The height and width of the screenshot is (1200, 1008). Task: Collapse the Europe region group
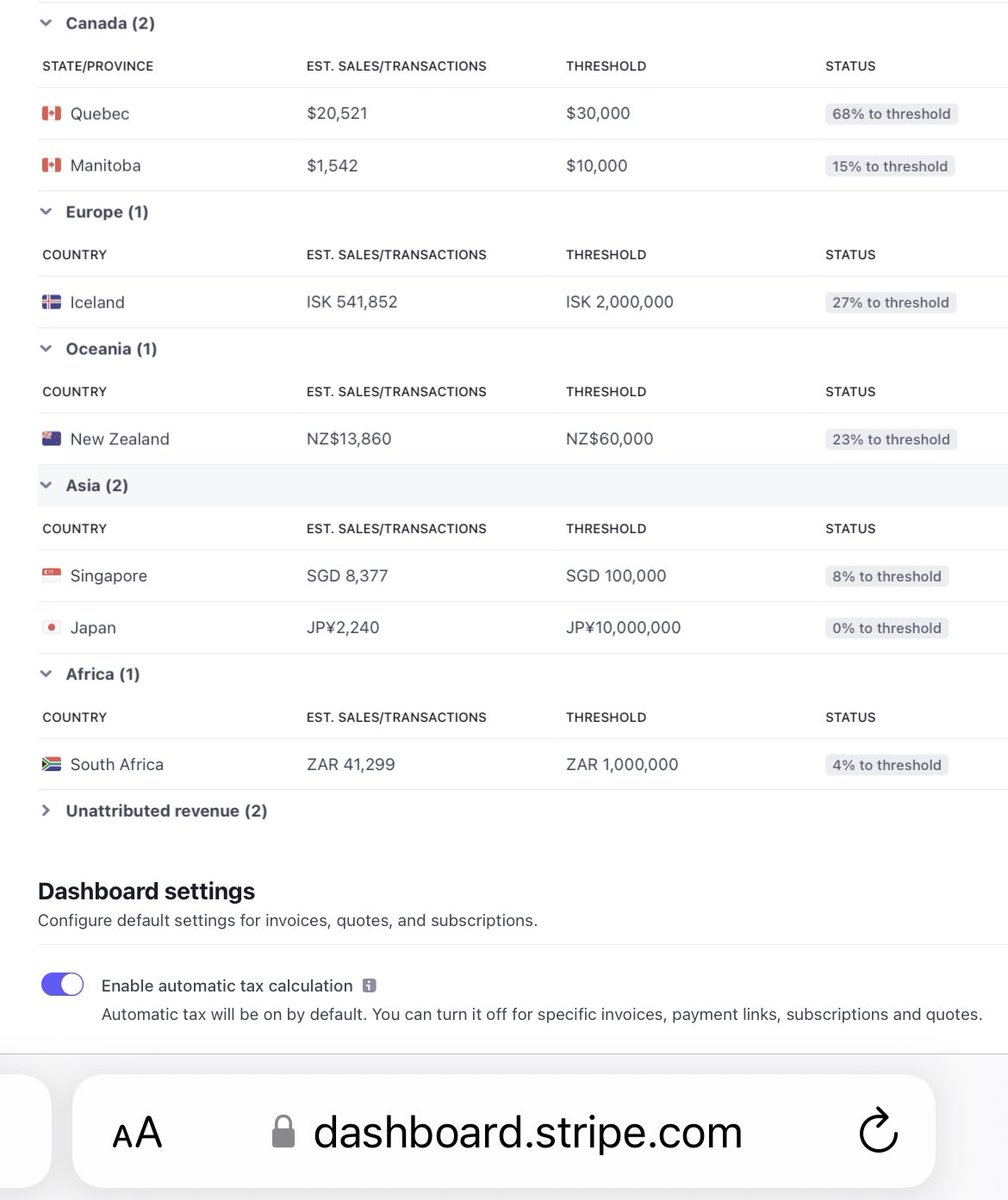point(46,212)
